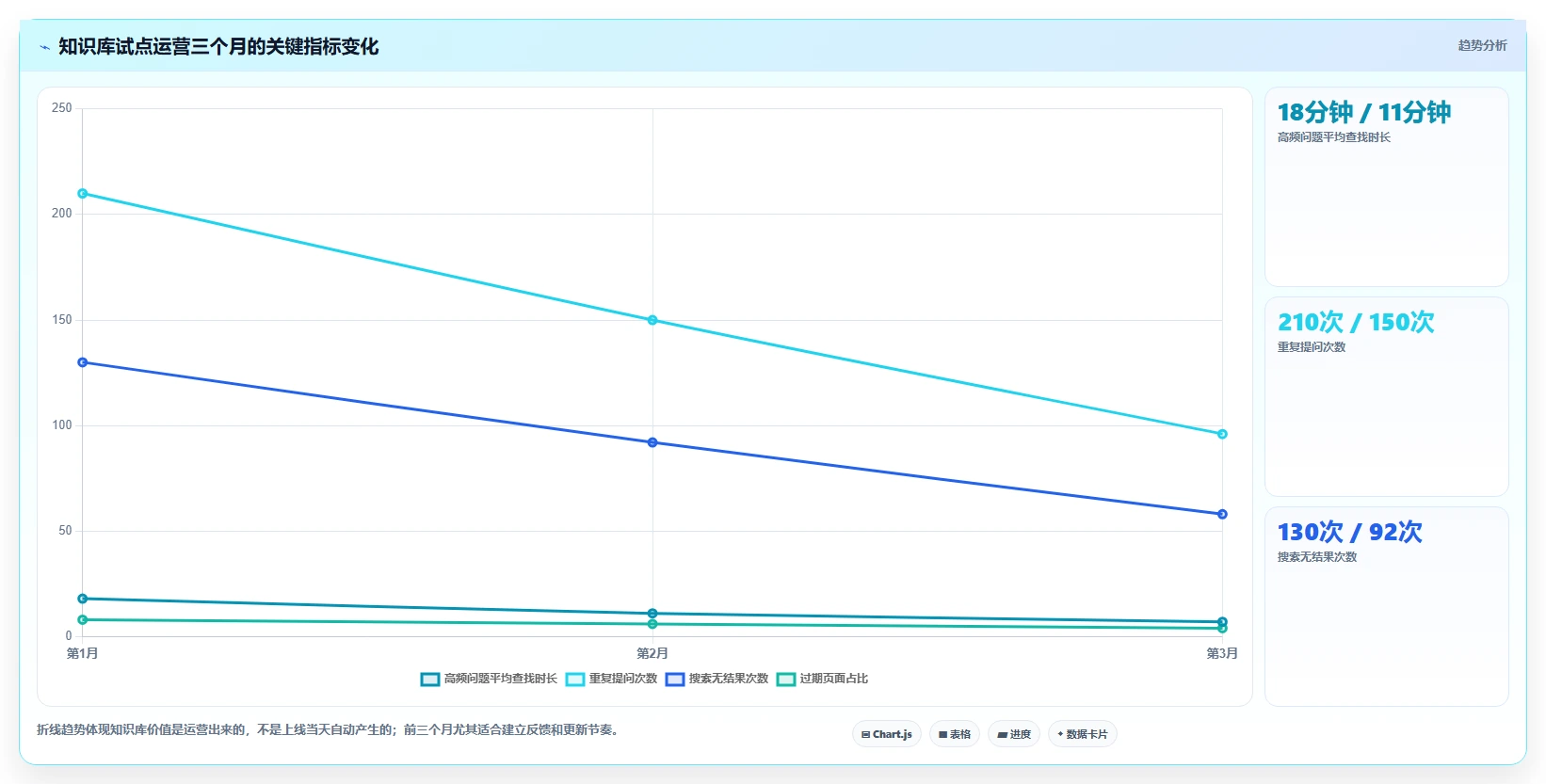Click the 重复提问次数 point at 第2月 (150)

(x=652, y=320)
